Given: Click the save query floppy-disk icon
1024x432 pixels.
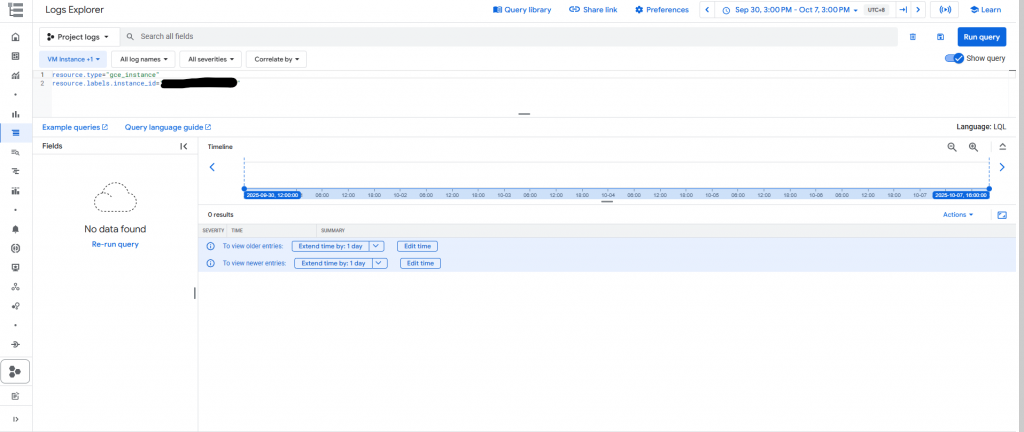Looking at the screenshot, I should [940, 37].
